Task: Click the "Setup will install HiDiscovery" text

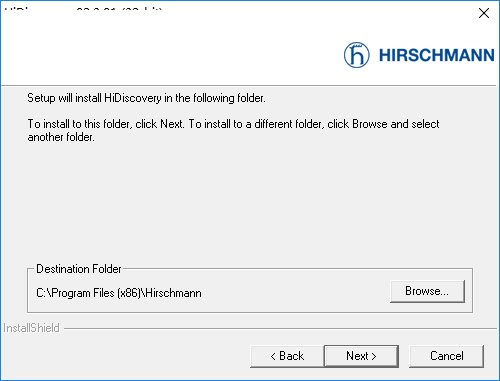Action: [x=146, y=98]
